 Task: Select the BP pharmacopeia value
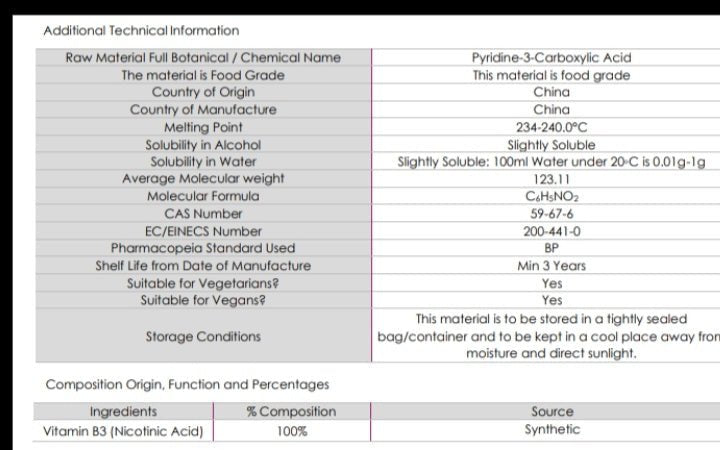tap(551, 248)
